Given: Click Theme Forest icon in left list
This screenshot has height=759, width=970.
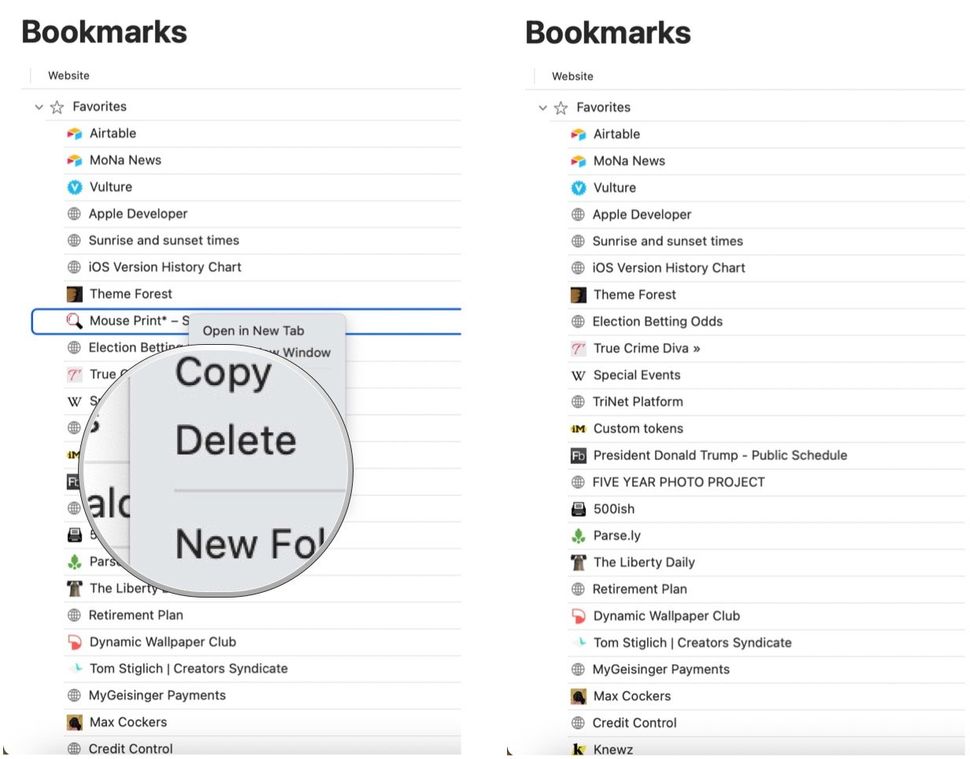Looking at the screenshot, I should pos(75,294).
